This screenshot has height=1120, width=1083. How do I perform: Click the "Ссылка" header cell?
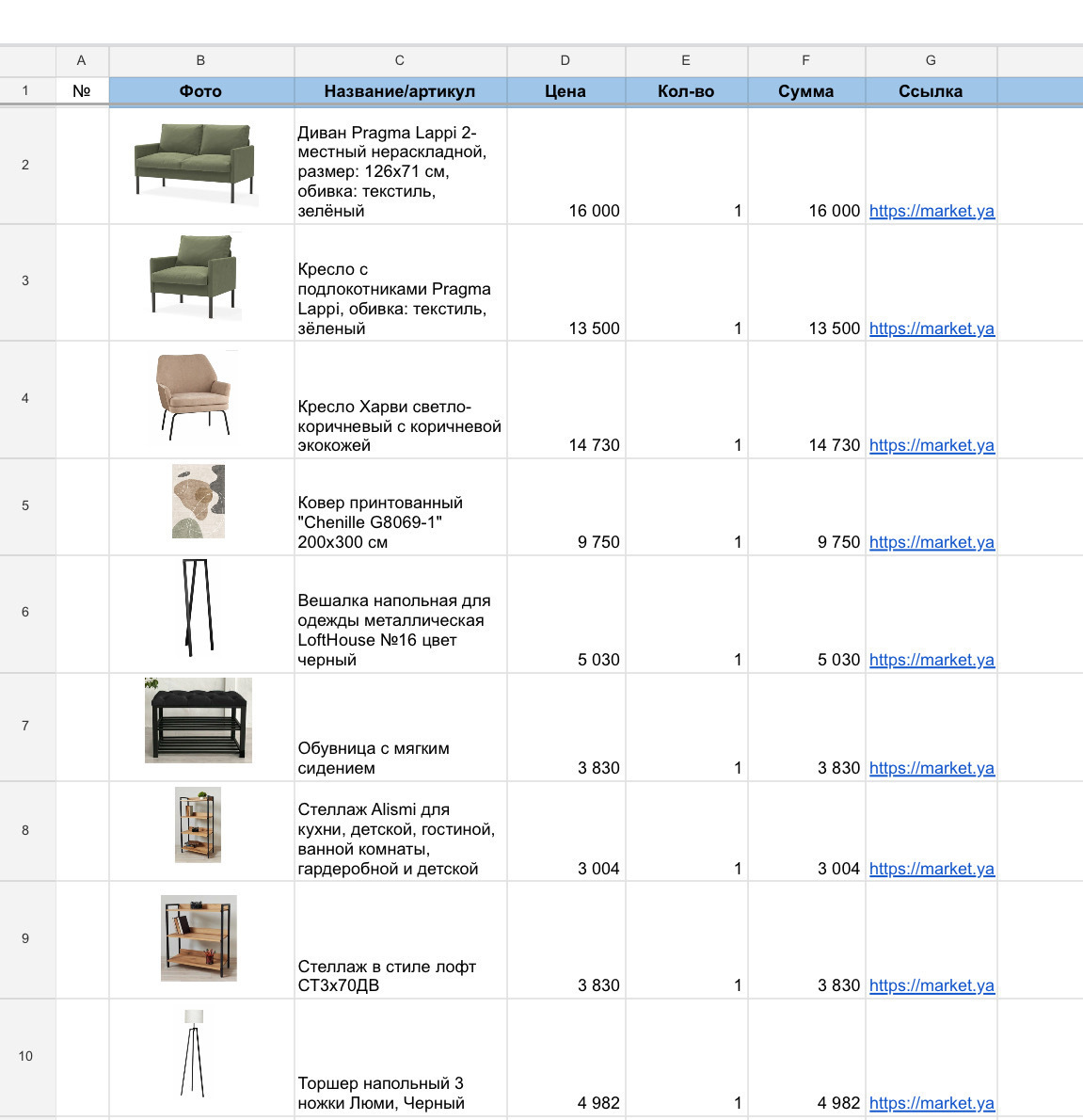(931, 90)
